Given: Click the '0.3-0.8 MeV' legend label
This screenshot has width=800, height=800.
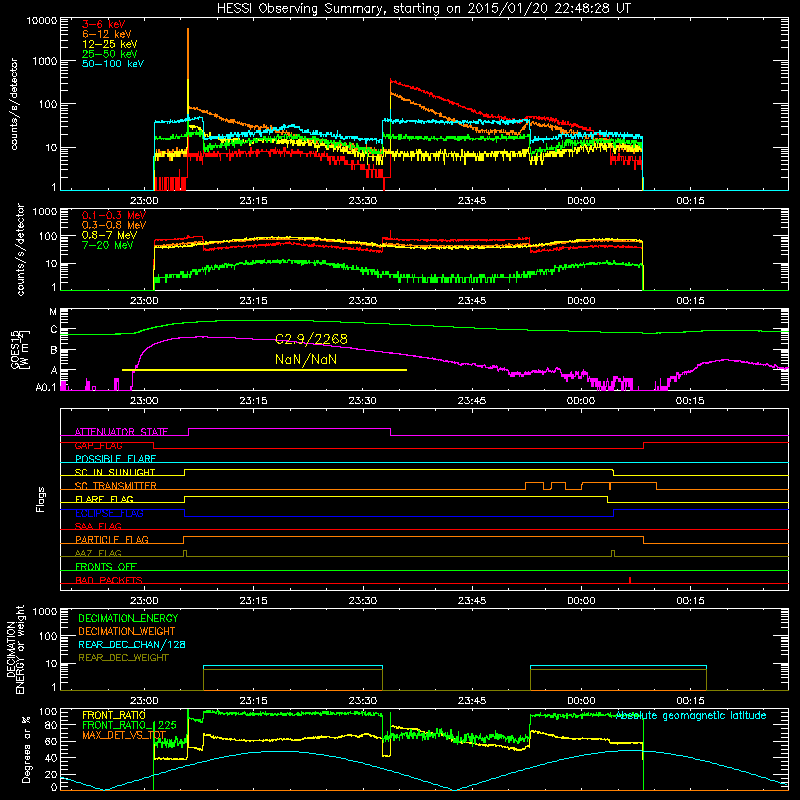Looking at the screenshot, I should click(114, 225).
